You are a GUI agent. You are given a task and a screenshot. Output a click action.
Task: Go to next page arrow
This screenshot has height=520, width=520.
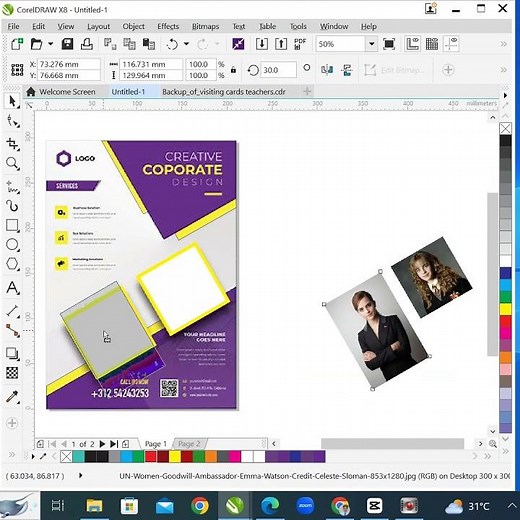[102, 444]
